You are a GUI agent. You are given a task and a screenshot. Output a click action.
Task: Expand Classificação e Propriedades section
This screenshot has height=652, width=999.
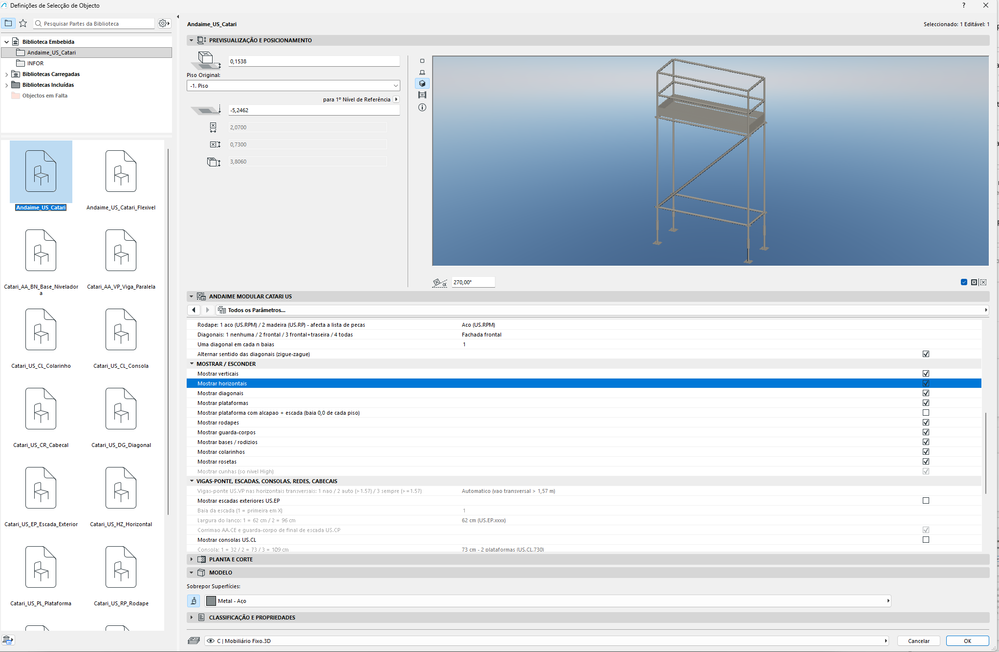pyautogui.click(x=191, y=617)
